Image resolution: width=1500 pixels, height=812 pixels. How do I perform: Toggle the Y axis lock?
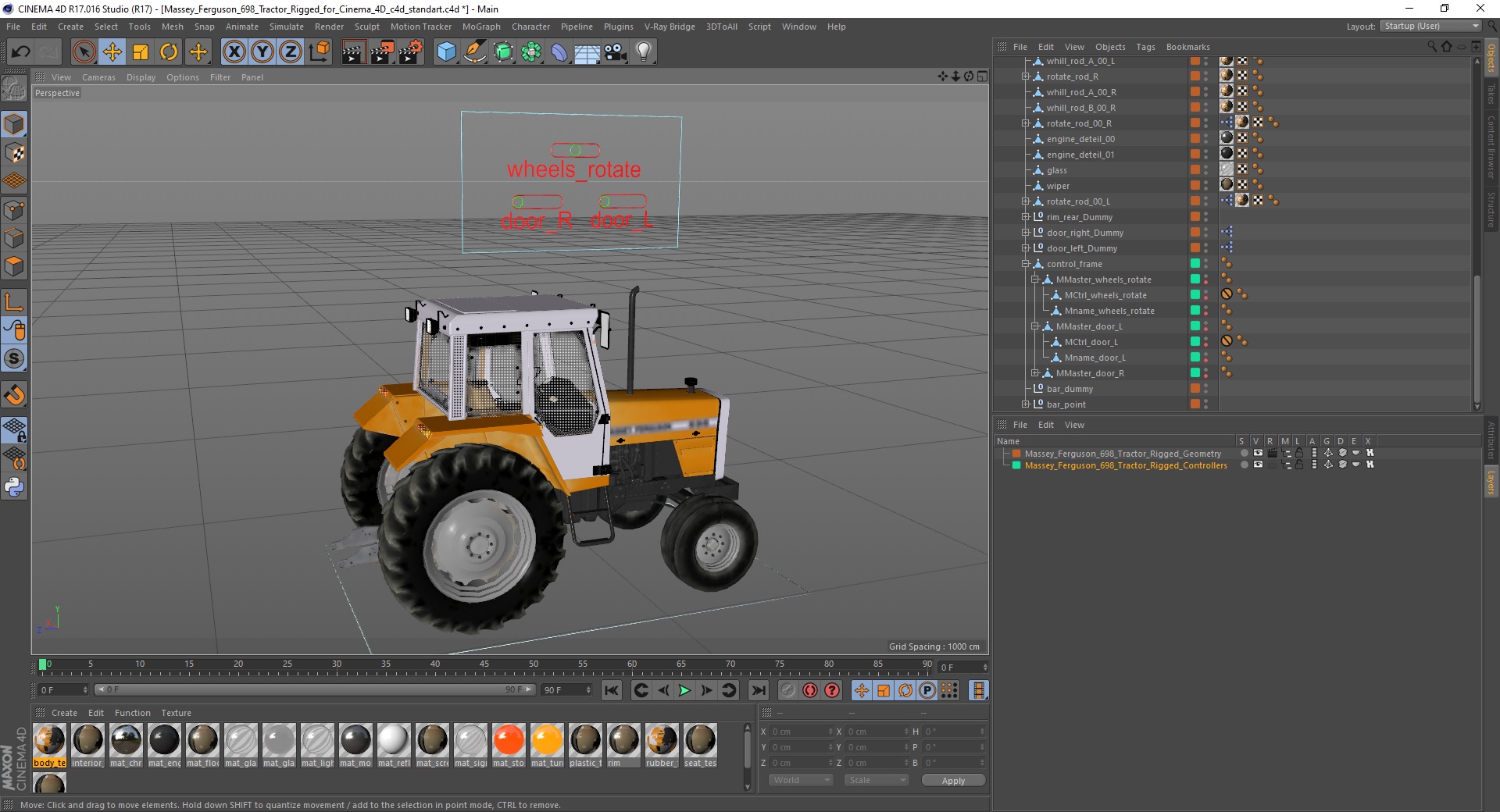coord(262,52)
